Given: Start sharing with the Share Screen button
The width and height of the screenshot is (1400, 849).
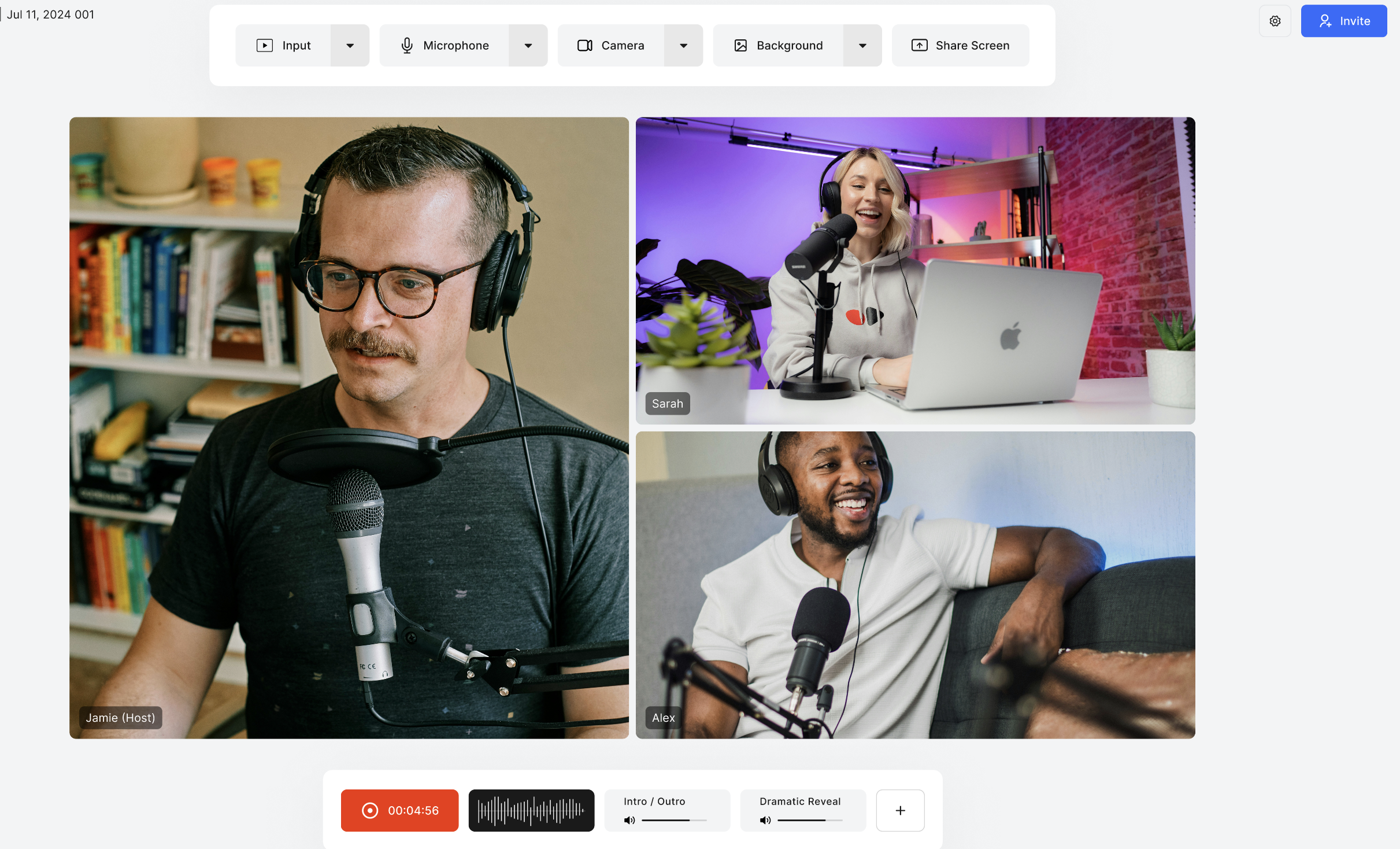Looking at the screenshot, I should (x=960, y=45).
